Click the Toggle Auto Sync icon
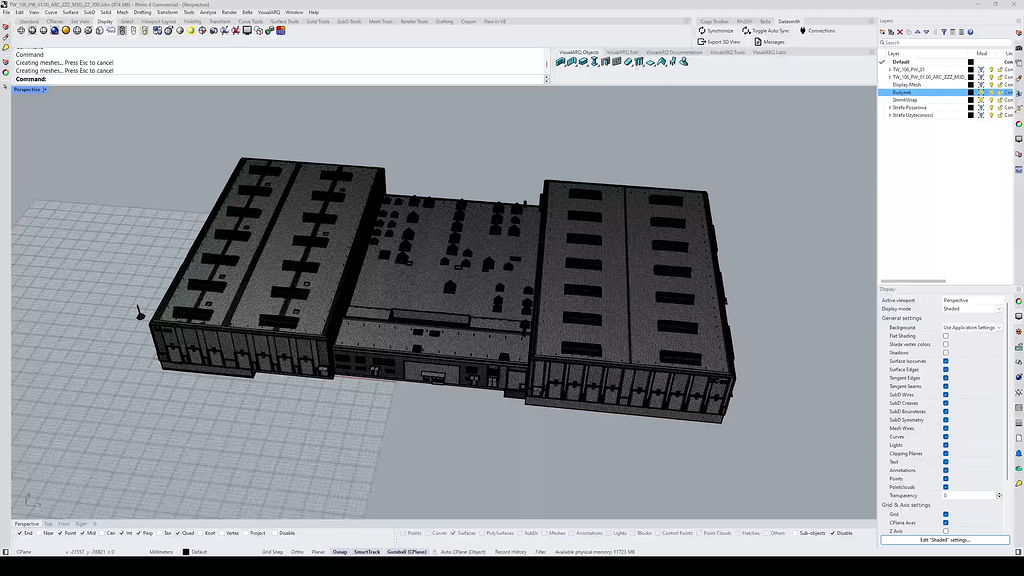Screen dimensions: 1024x576 pyautogui.click(x=747, y=31)
